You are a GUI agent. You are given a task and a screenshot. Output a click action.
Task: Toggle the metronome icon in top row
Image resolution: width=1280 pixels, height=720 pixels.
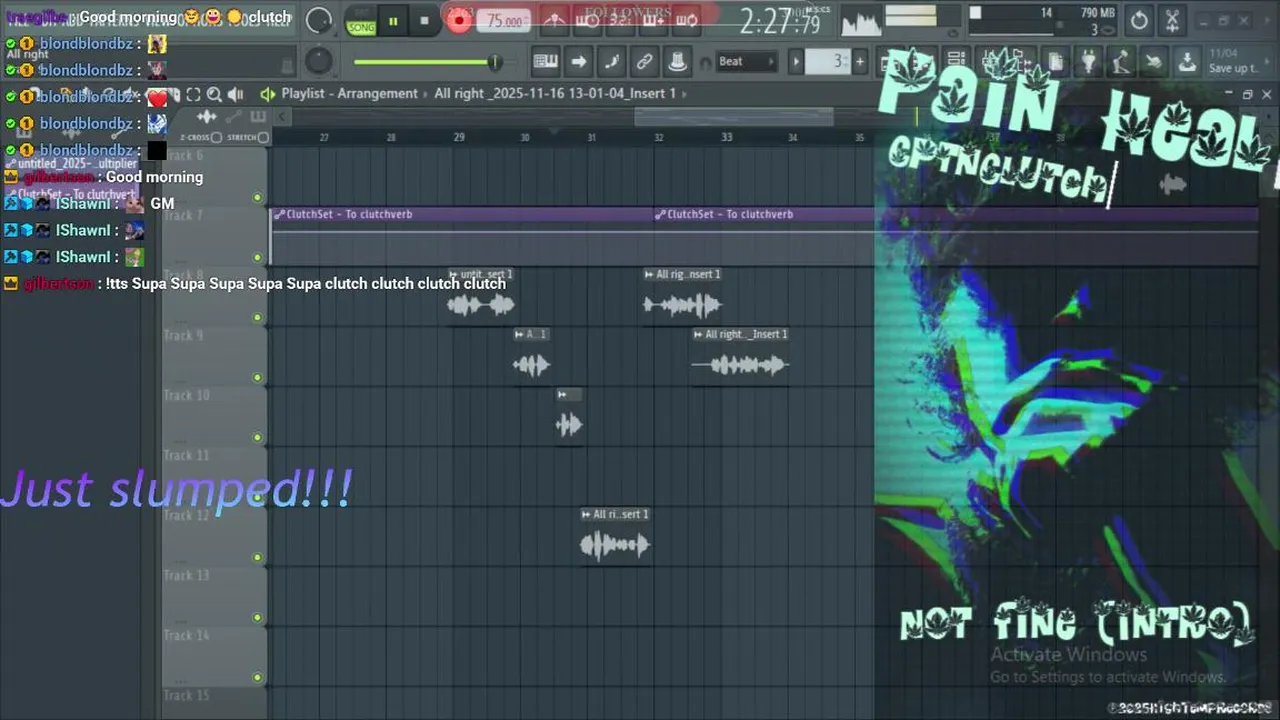554,20
